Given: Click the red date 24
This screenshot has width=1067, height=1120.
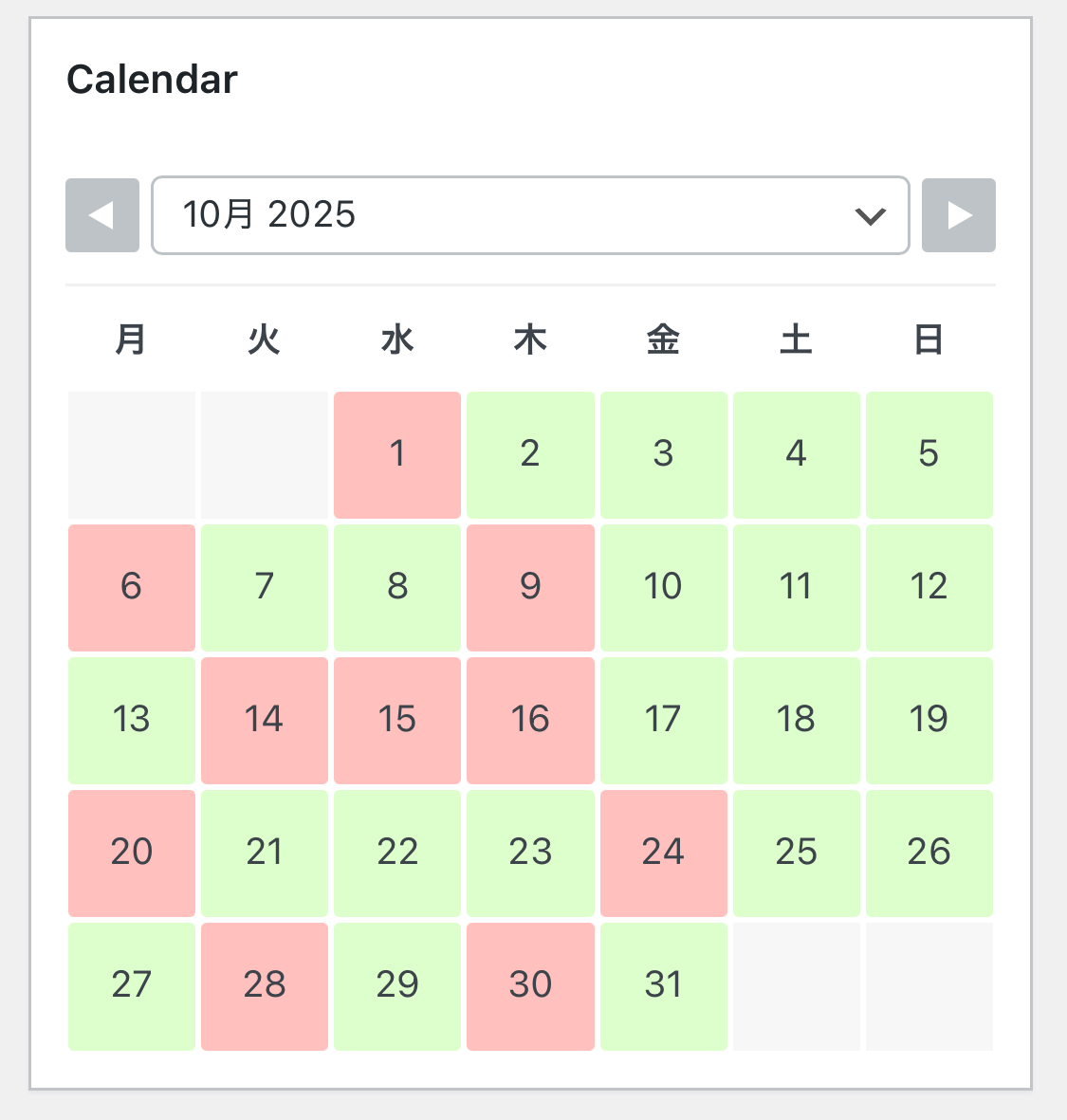Looking at the screenshot, I should click(x=663, y=853).
